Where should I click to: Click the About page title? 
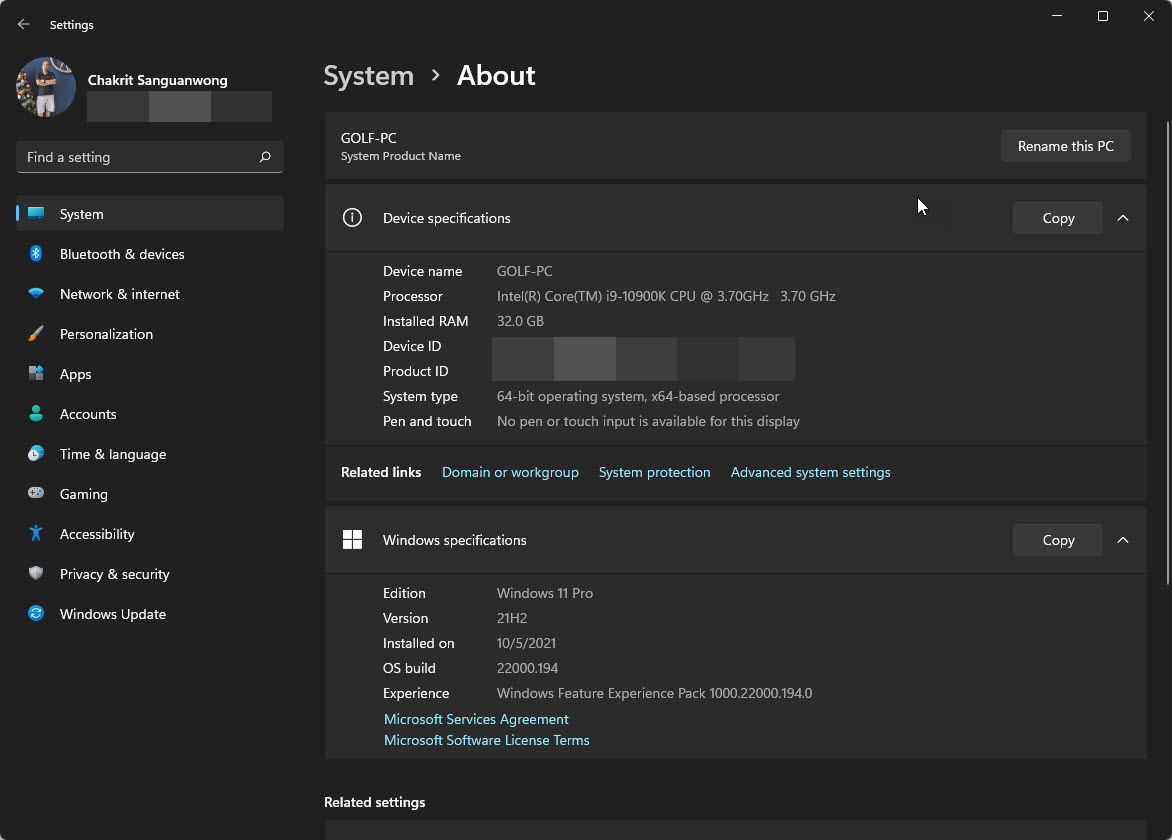[496, 75]
